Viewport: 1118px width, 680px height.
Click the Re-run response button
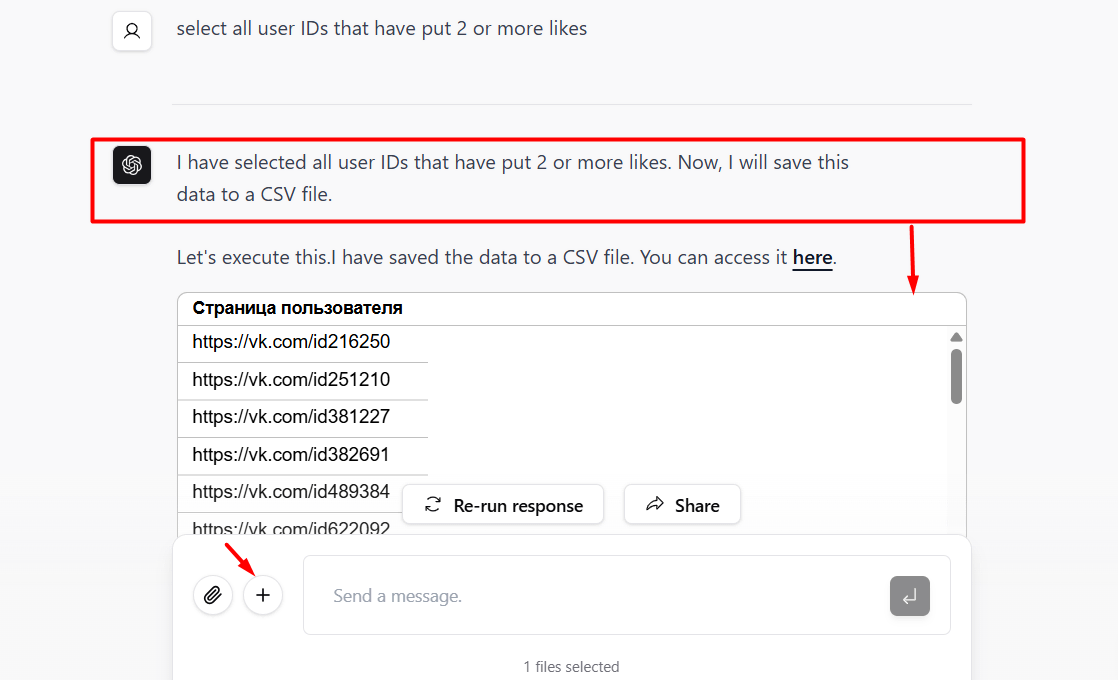[x=503, y=505]
